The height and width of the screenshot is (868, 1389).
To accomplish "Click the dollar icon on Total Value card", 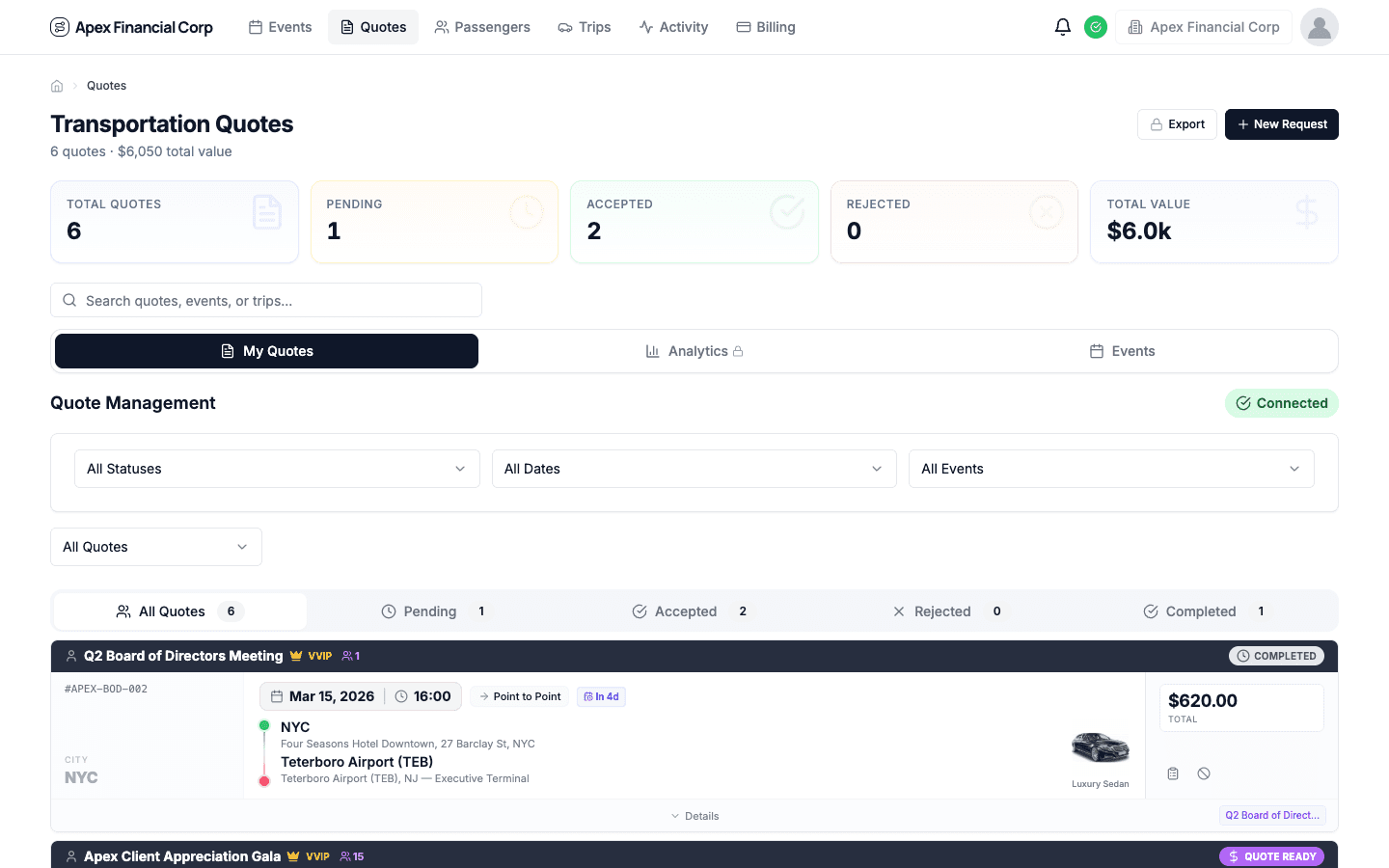I will click(1306, 212).
